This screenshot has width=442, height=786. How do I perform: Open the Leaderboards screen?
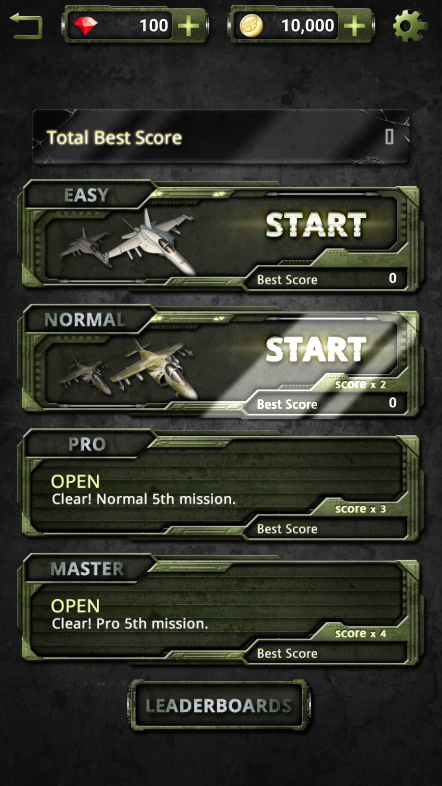click(x=219, y=705)
